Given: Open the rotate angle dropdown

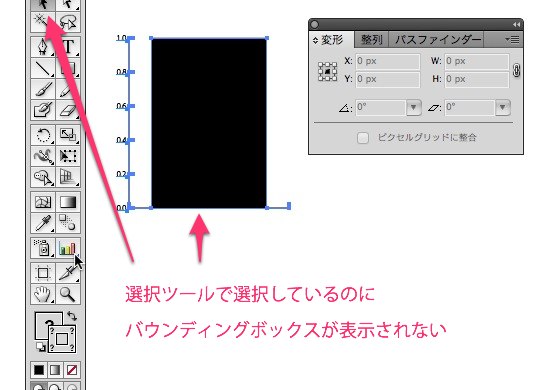Looking at the screenshot, I should click(x=413, y=107).
